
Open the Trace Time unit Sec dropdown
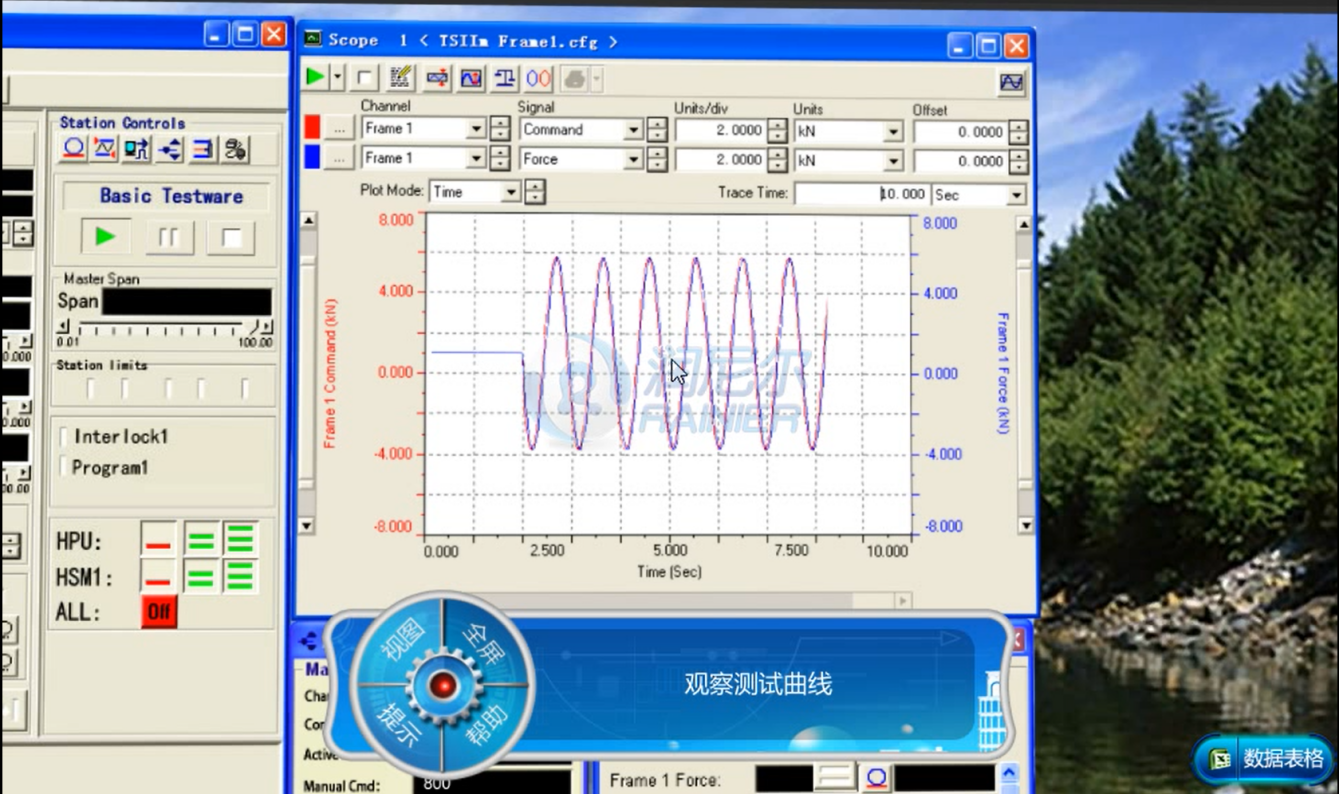1016,195
